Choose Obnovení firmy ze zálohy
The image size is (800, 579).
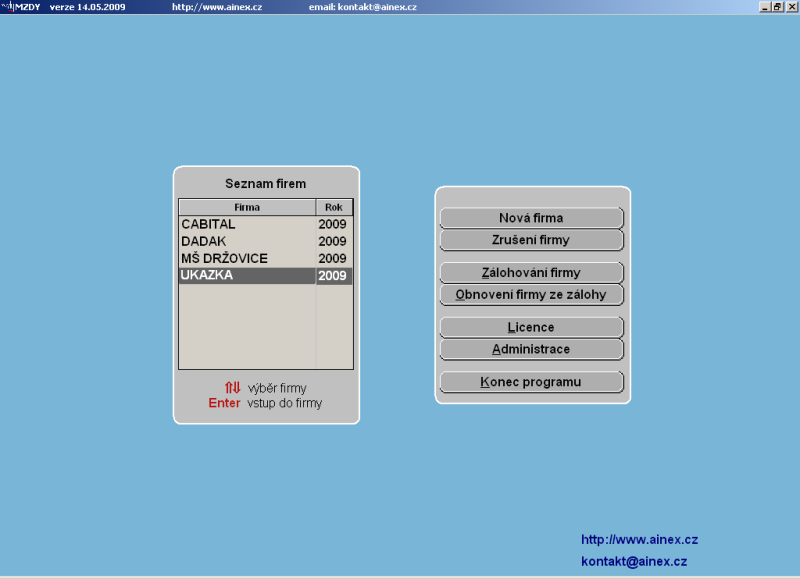(531, 295)
